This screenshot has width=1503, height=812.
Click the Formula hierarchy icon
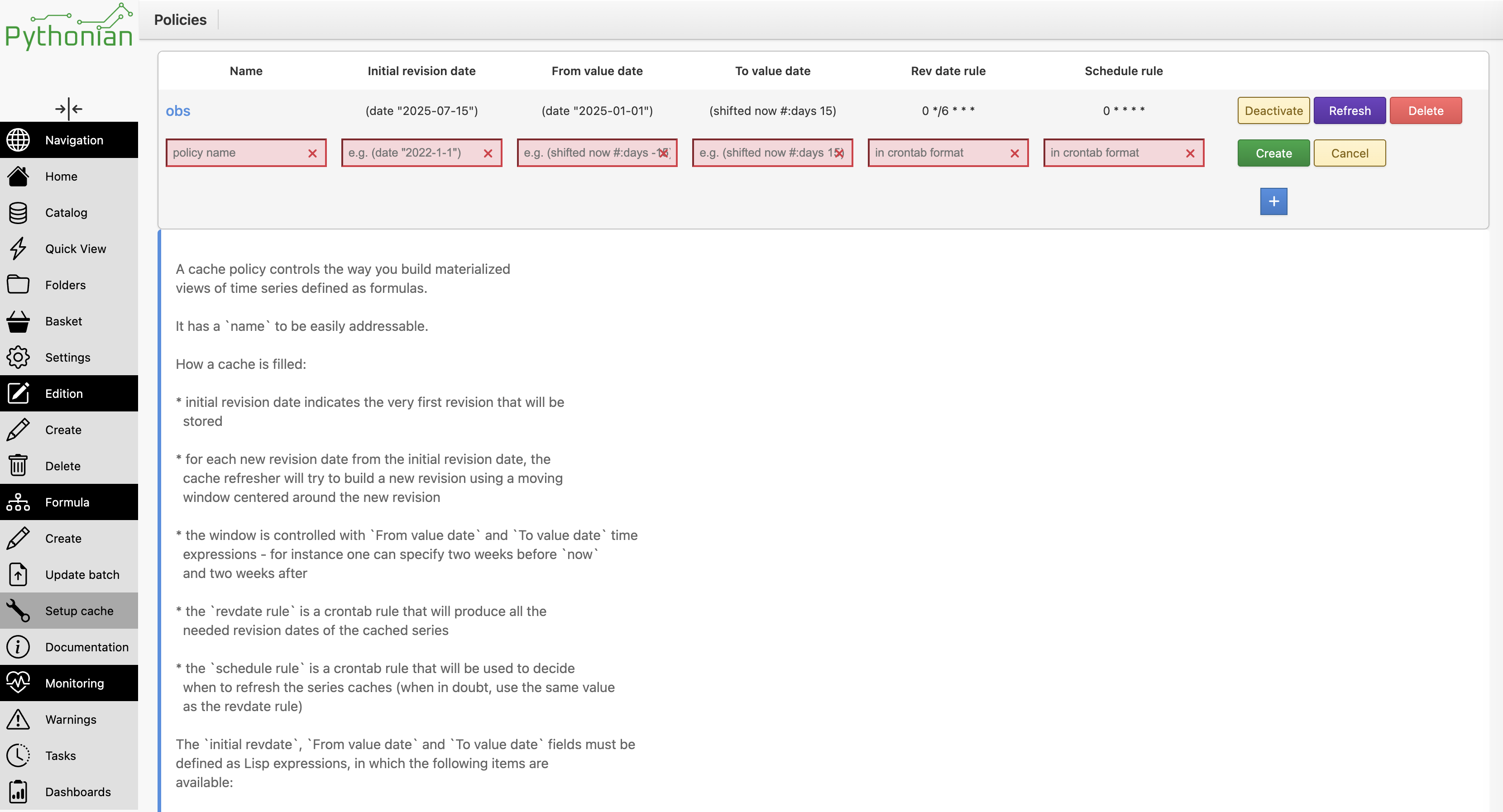[x=18, y=502]
